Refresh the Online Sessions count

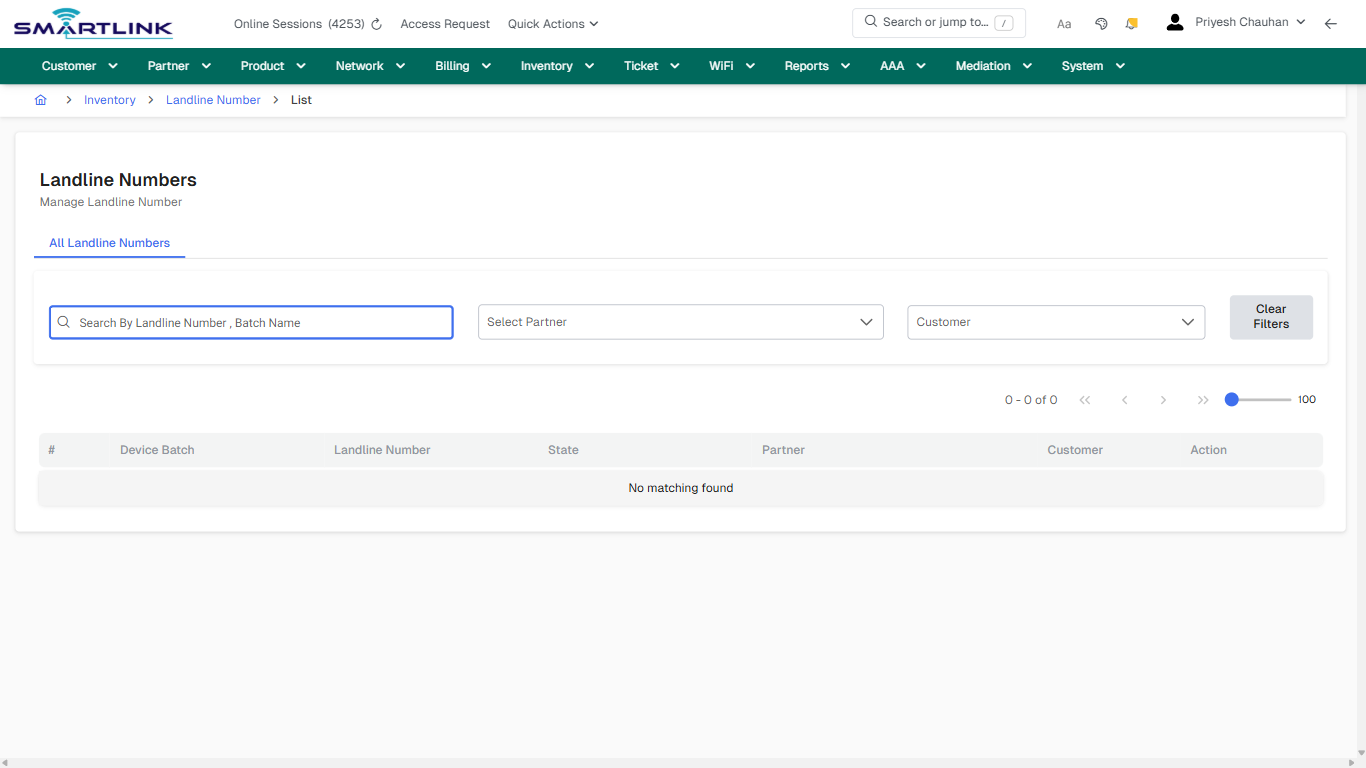(376, 23)
